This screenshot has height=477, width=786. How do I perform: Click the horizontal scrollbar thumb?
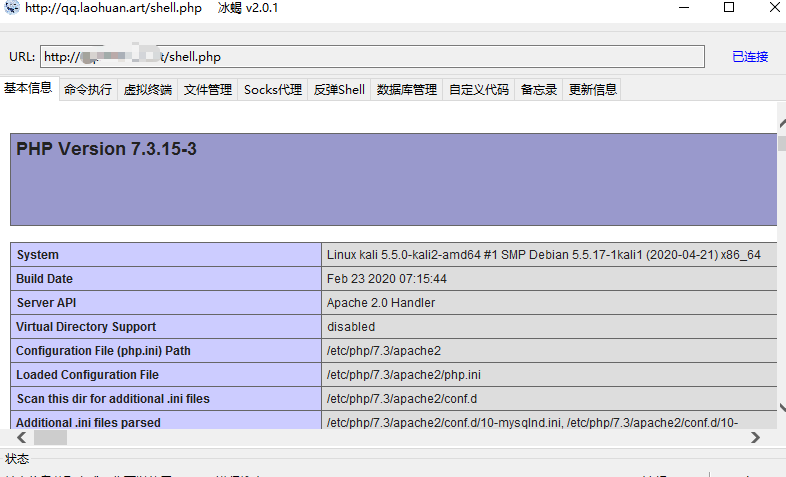(50, 437)
